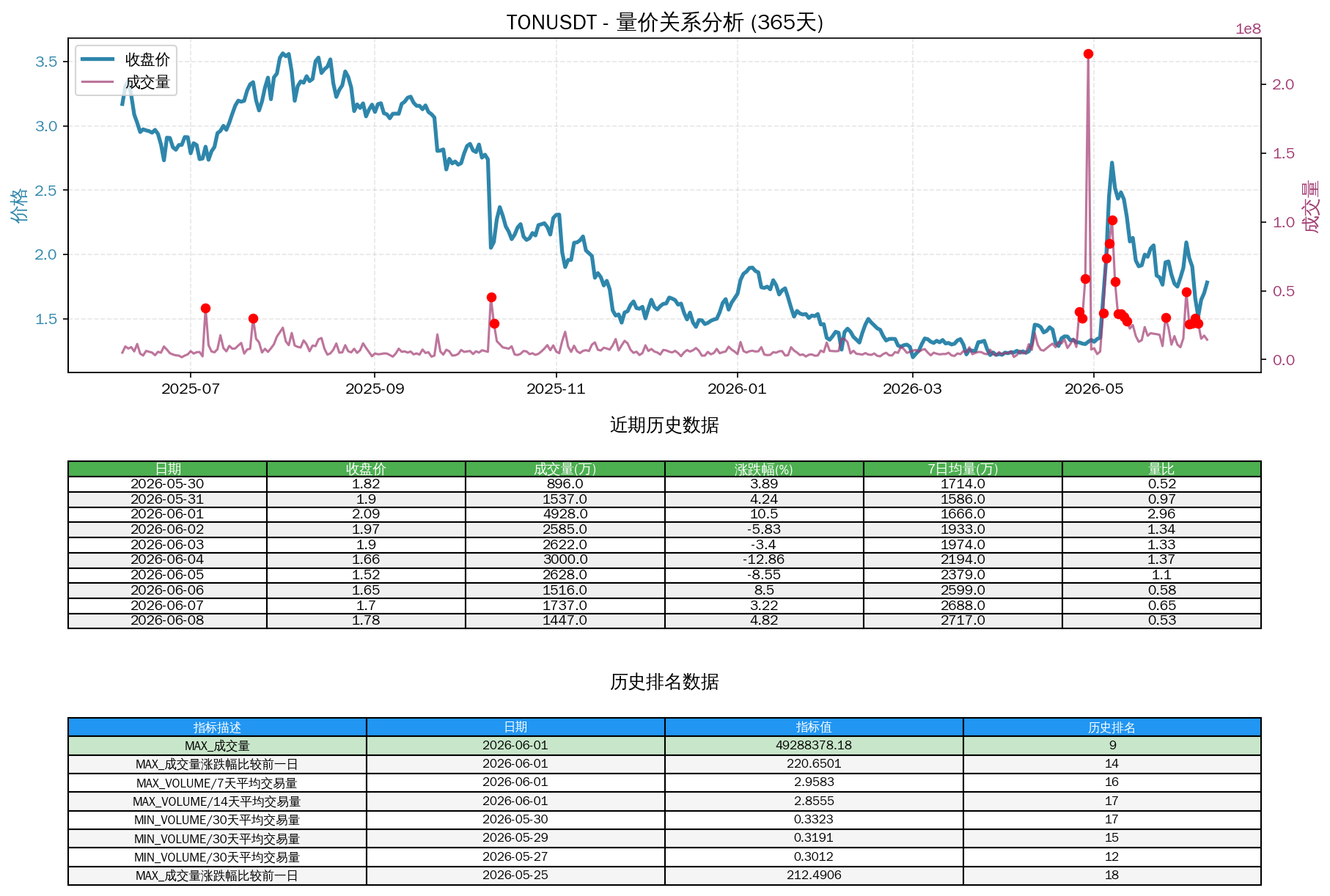Click the volume cell 3000.0

pos(565,559)
